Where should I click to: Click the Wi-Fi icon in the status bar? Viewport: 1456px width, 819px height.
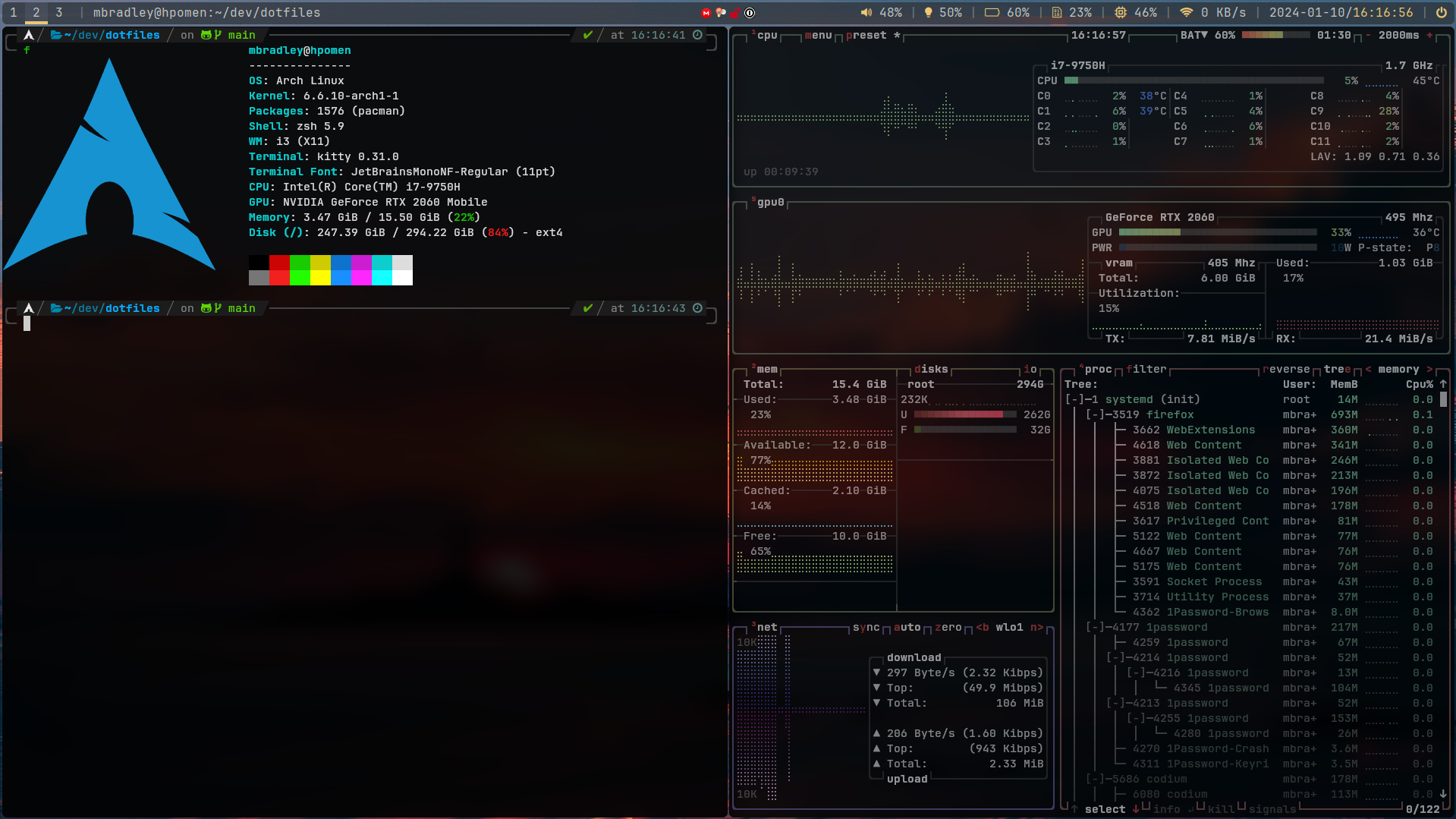1186,13
